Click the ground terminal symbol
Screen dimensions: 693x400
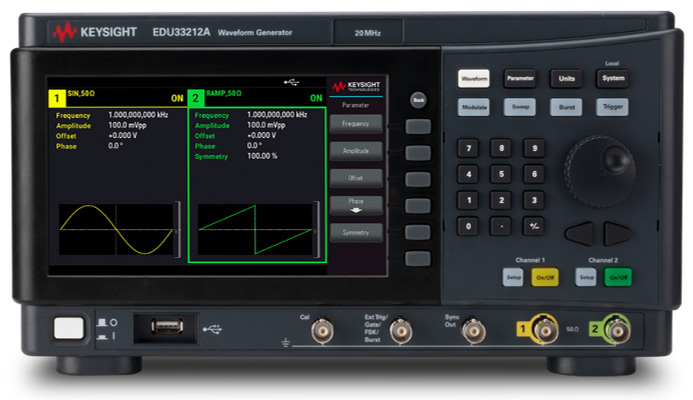[x=286, y=342]
